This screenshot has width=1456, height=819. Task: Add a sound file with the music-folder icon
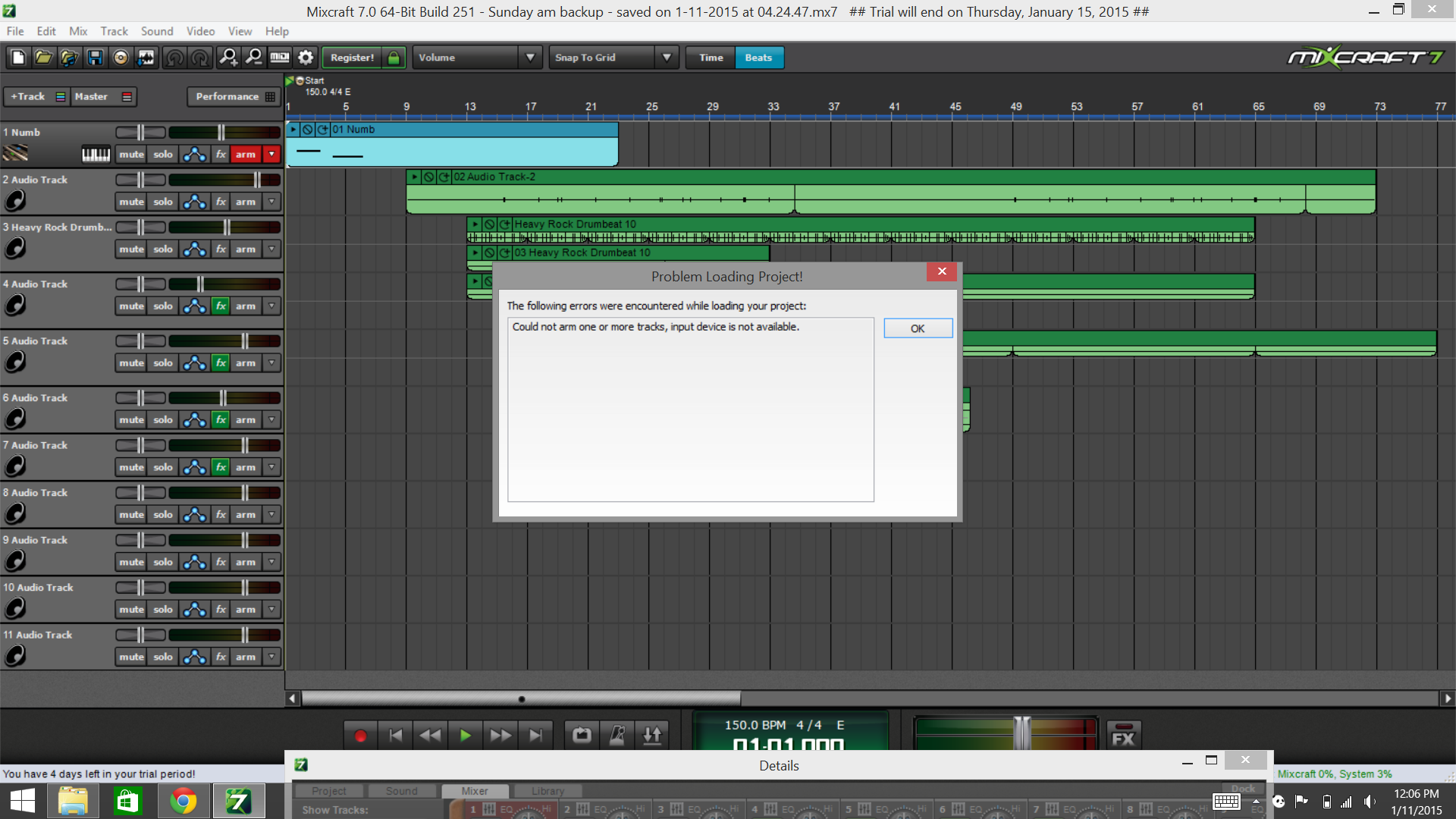click(69, 58)
